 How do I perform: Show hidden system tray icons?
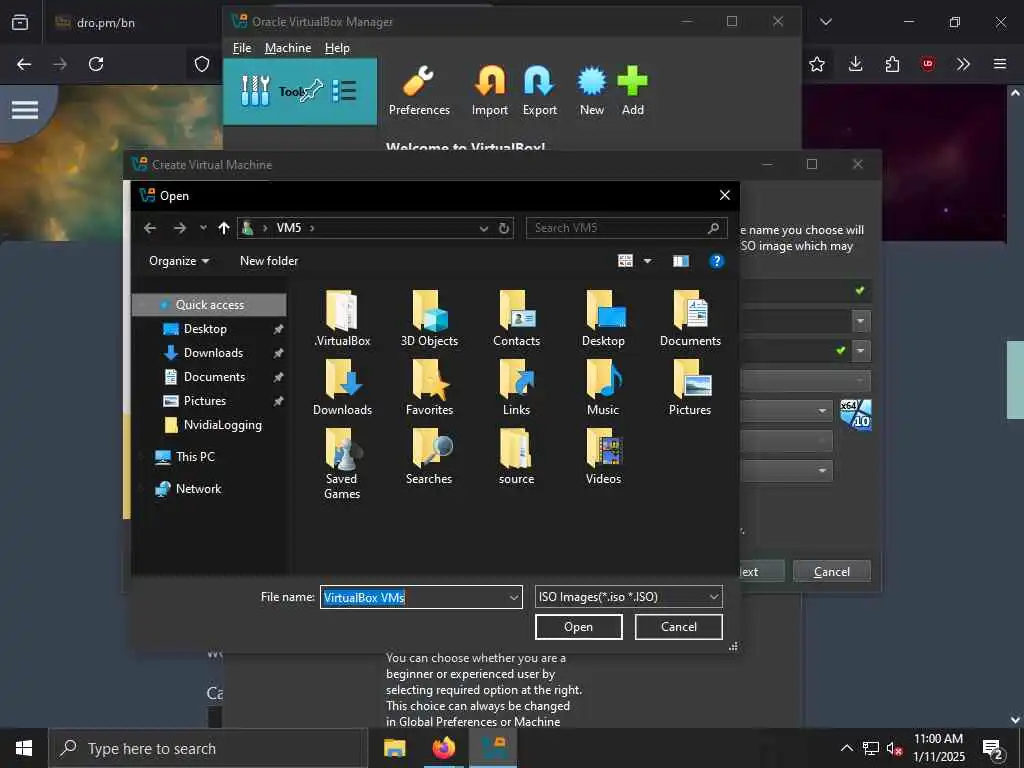pos(846,748)
